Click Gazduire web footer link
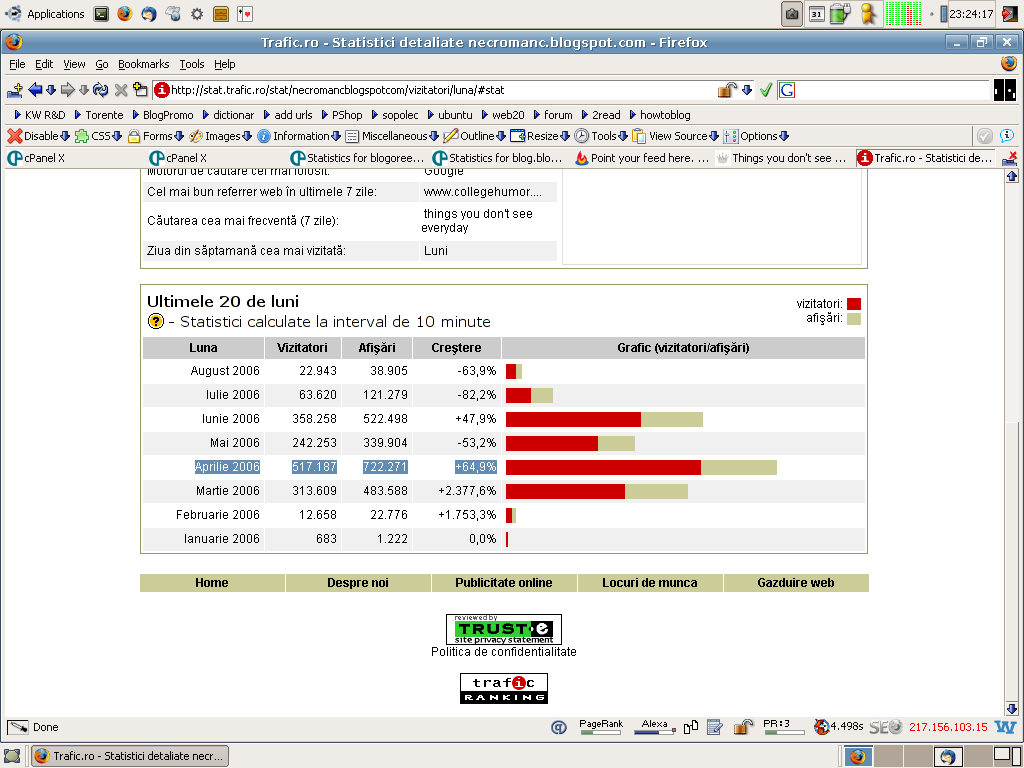The width and height of the screenshot is (1024, 768). [795, 583]
